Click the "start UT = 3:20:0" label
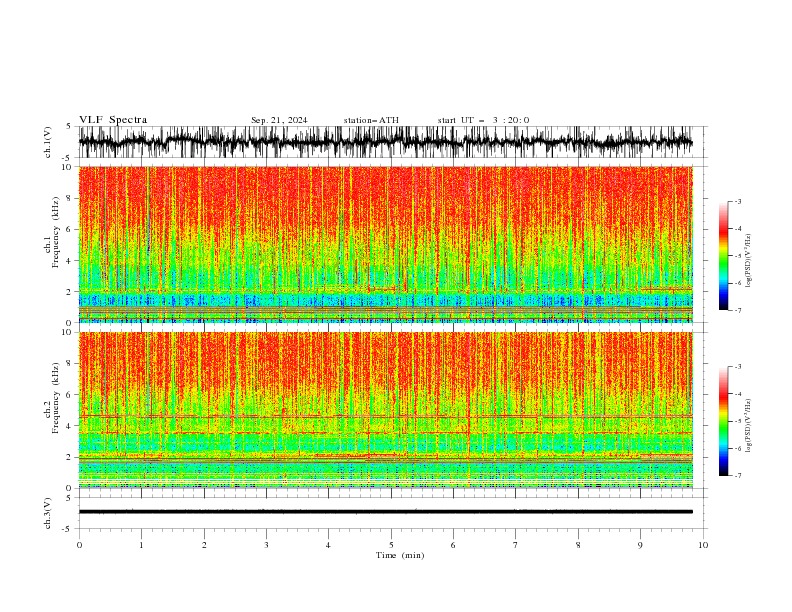The height and width of the screenshot is (612, 792). coord(483,120)
